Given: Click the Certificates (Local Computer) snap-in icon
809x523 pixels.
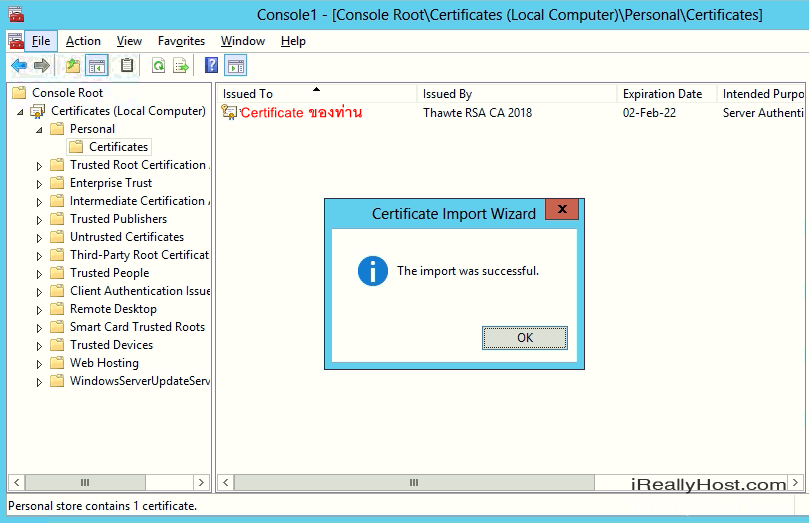Looking at the screenshot, I should tap(38, 111).
